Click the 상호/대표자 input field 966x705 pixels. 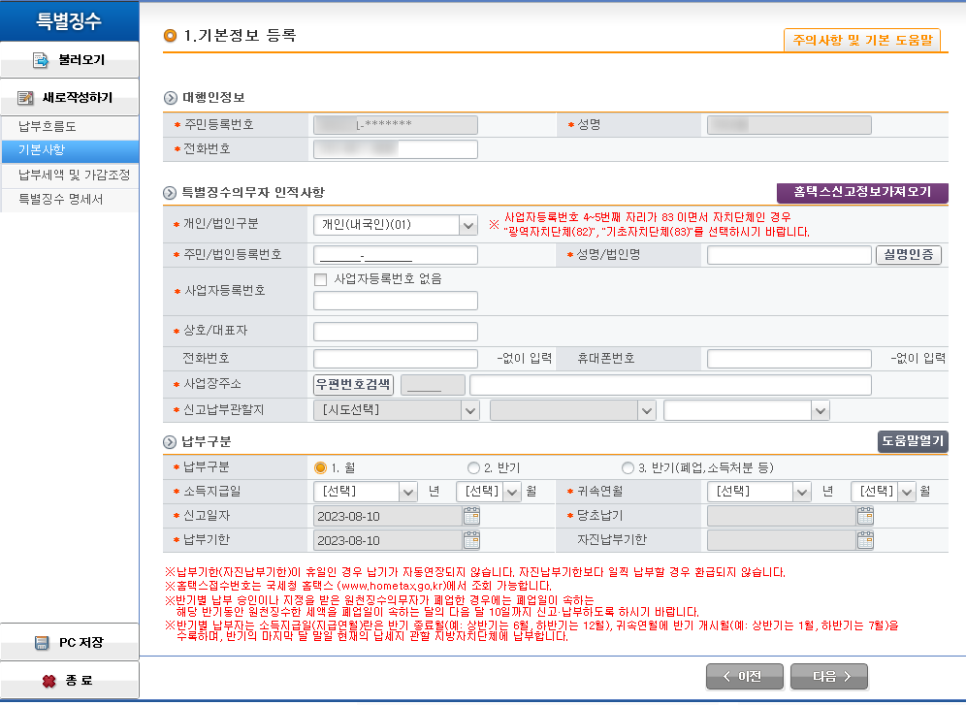tap(395, 332)
